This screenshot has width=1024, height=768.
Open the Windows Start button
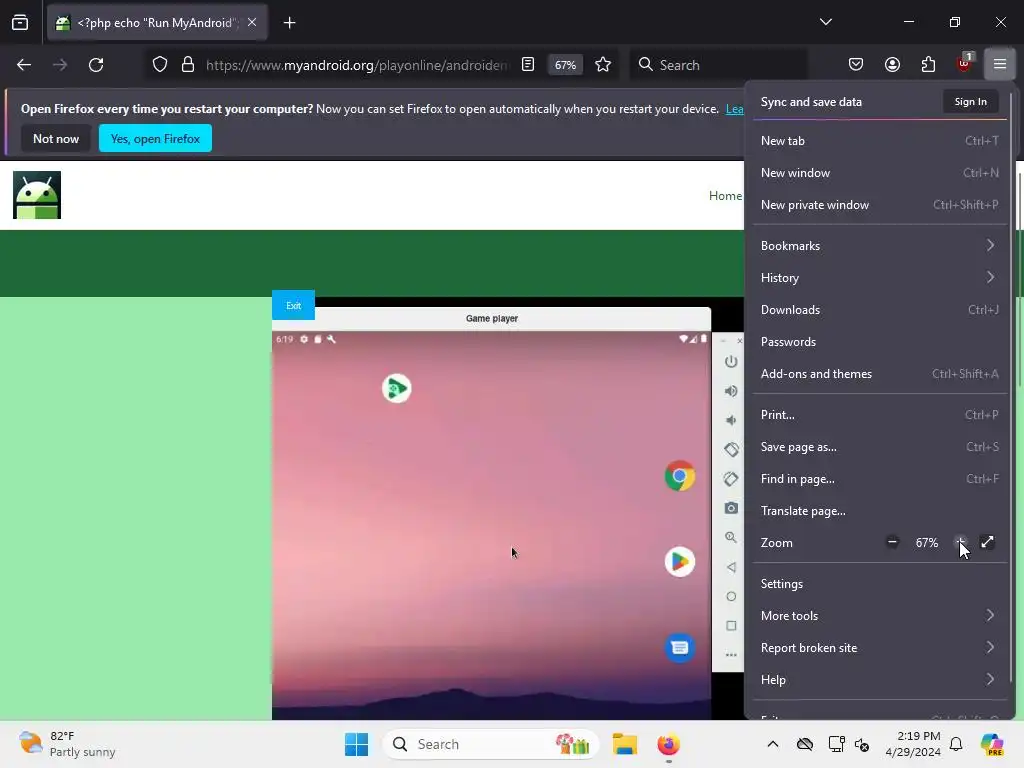click(x=357, y=744)
